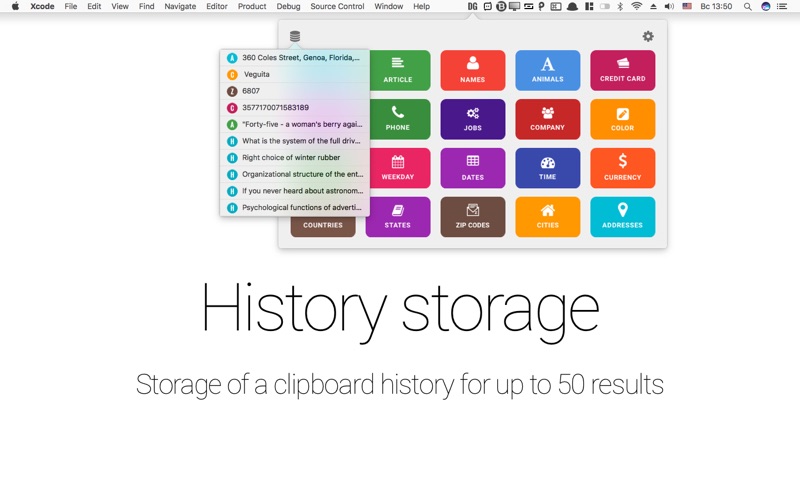This screenshot has height=500, width=800.
Task: Open Spotlight search in menu bar
Action: point(747,7)
